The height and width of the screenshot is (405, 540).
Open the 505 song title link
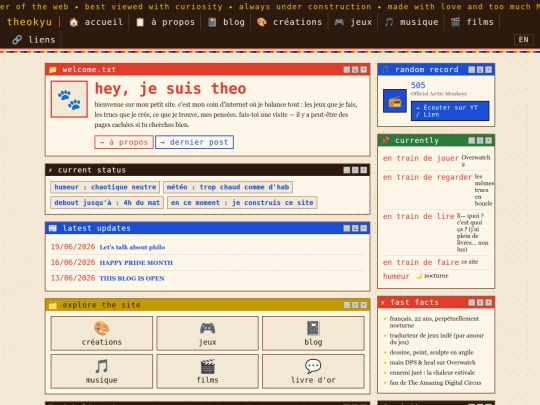click(418, 85)
